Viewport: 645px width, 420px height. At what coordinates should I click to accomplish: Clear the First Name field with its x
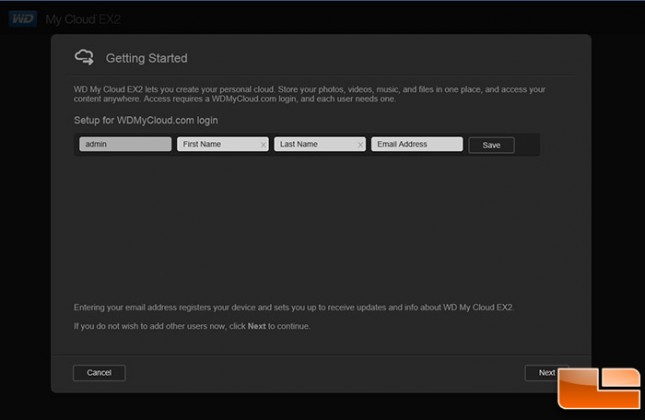263,144
